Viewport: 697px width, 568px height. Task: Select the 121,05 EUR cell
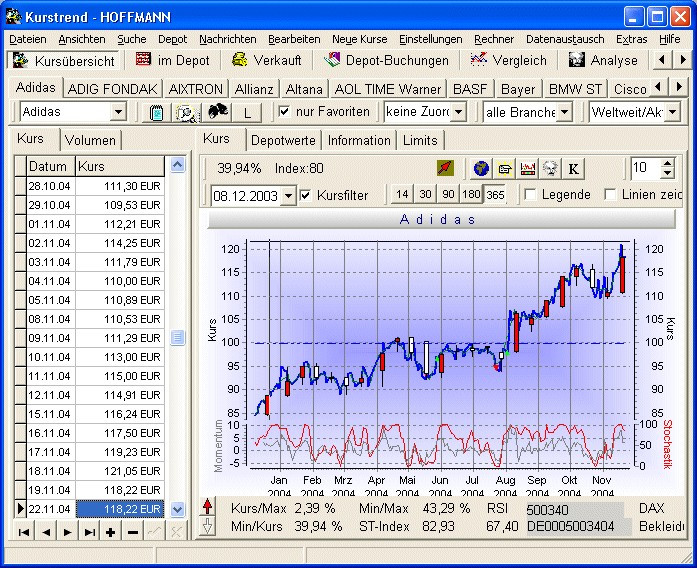[120, 471]
